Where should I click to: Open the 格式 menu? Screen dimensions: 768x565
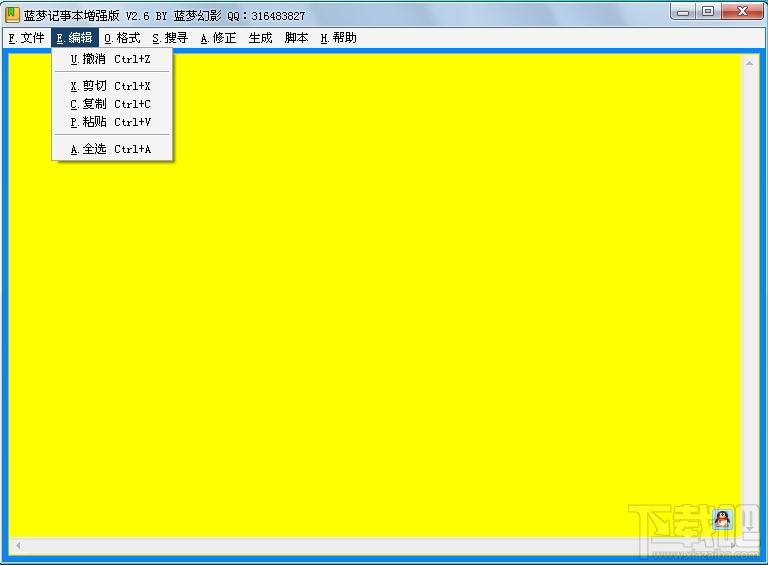point(122,38)
